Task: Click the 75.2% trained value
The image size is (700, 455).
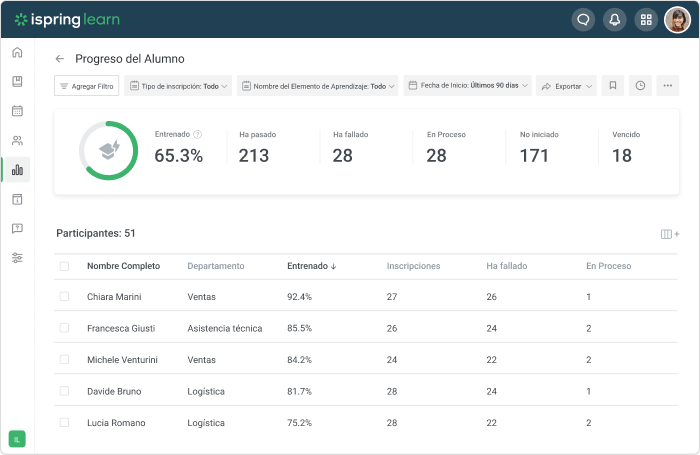Action: [300, 423]
